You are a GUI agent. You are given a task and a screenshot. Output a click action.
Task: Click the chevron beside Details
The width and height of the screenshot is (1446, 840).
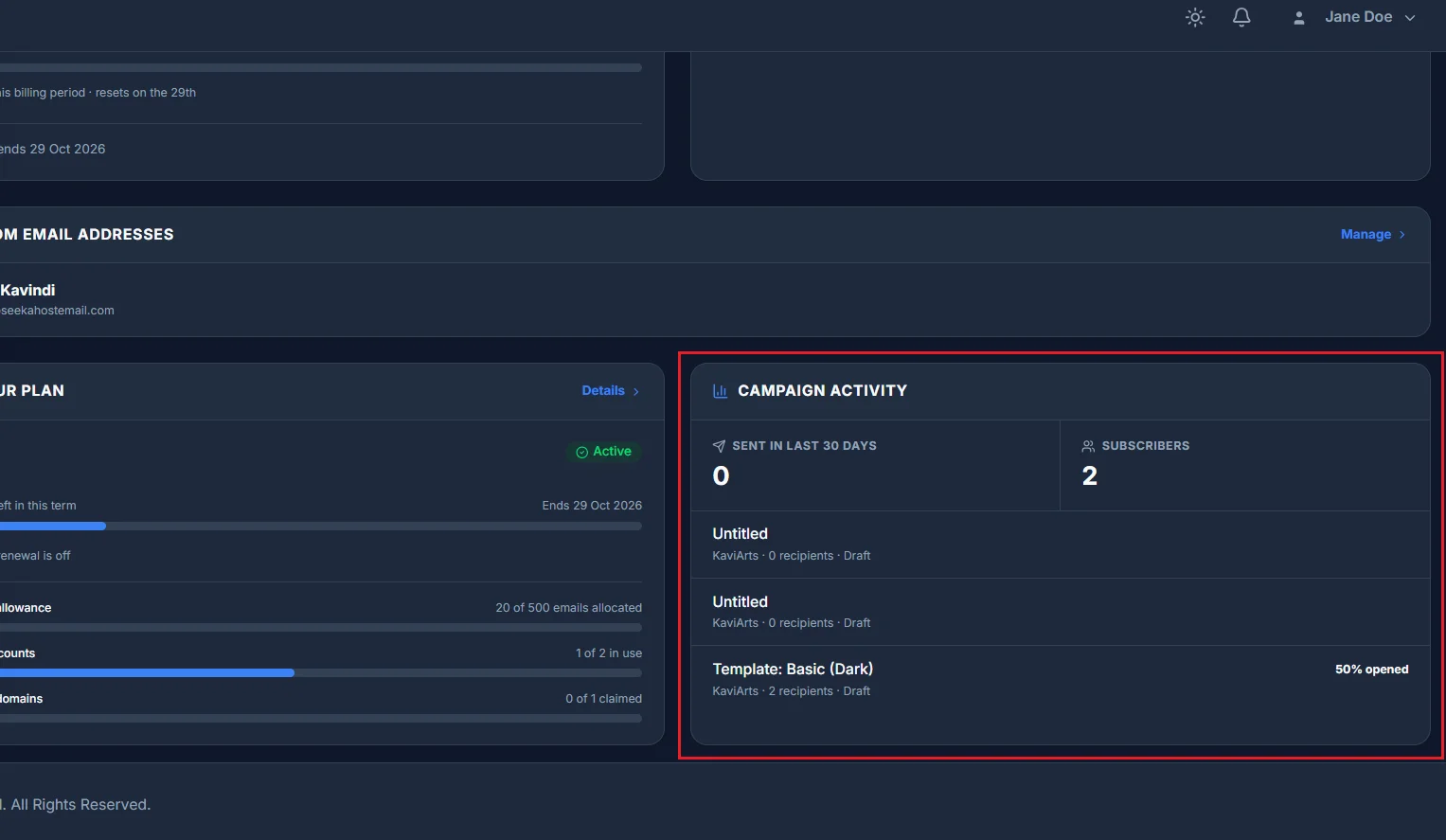pos(636,391)
